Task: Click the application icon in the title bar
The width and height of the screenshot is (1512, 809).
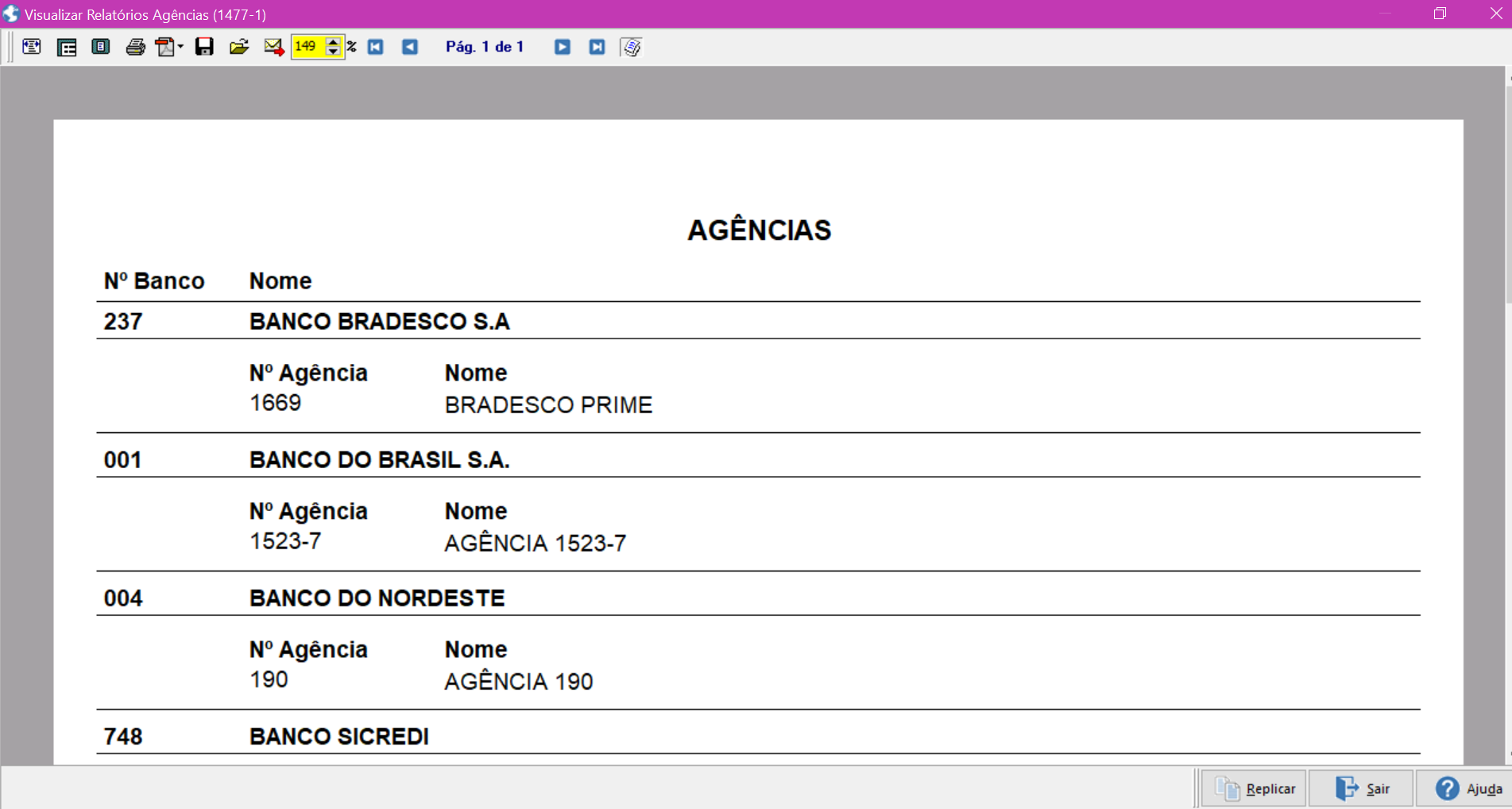Action: 11,14
